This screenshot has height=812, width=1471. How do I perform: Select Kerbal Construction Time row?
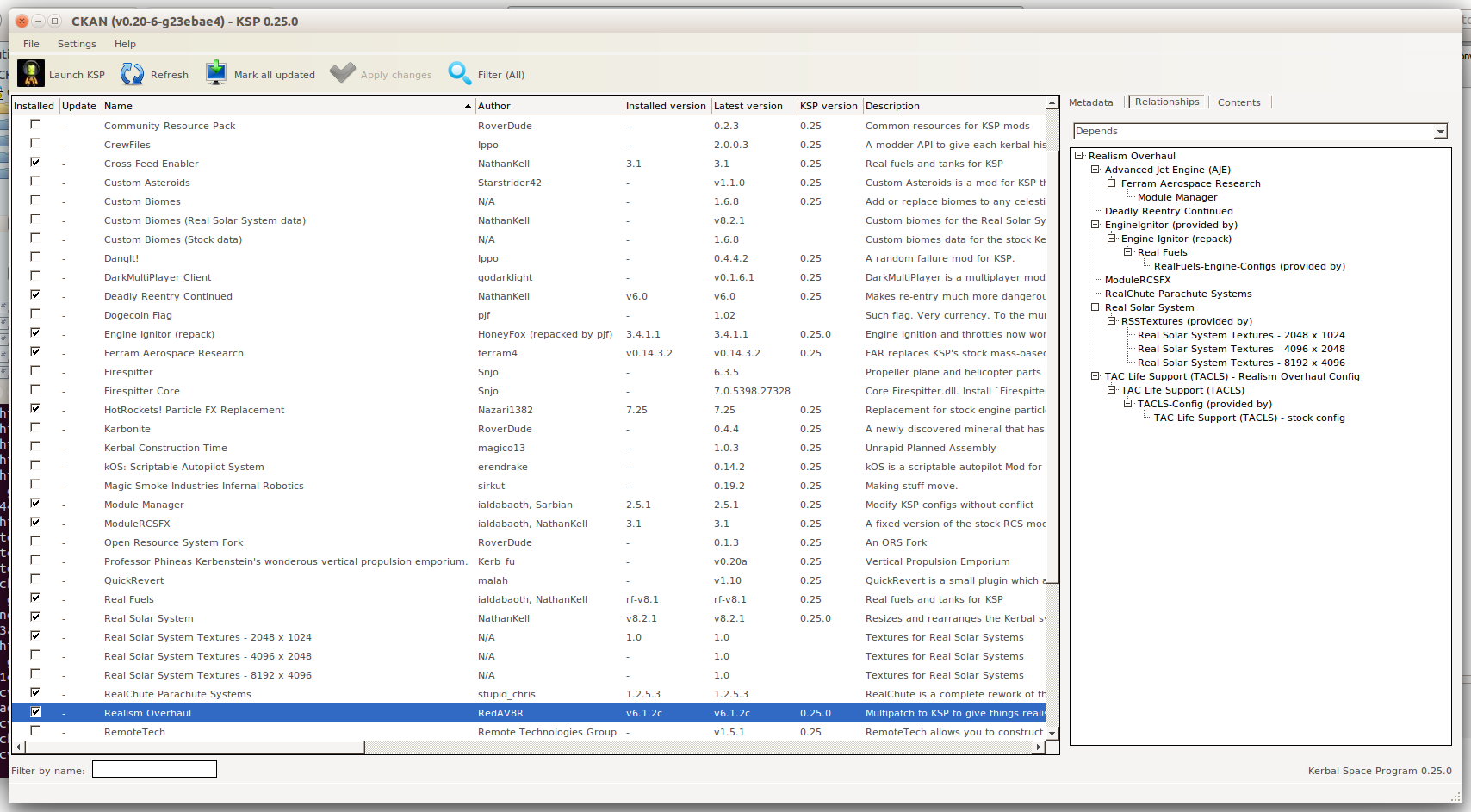tap(528, 448)
